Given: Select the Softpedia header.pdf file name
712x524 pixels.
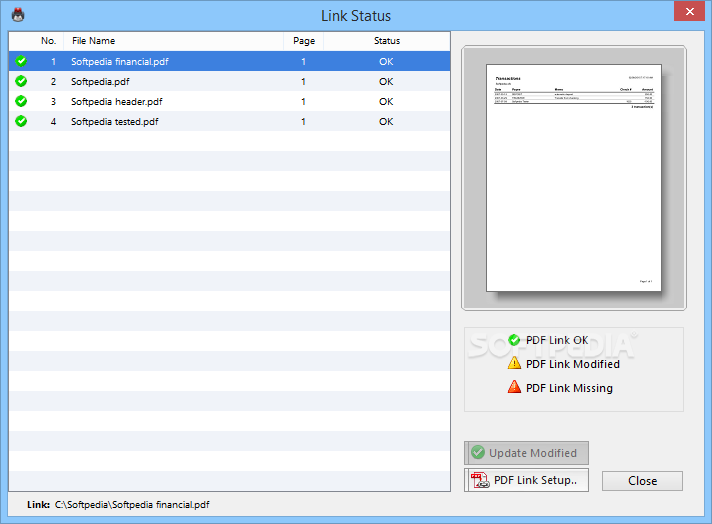Looking at the screenshot, I should (117, 102).
